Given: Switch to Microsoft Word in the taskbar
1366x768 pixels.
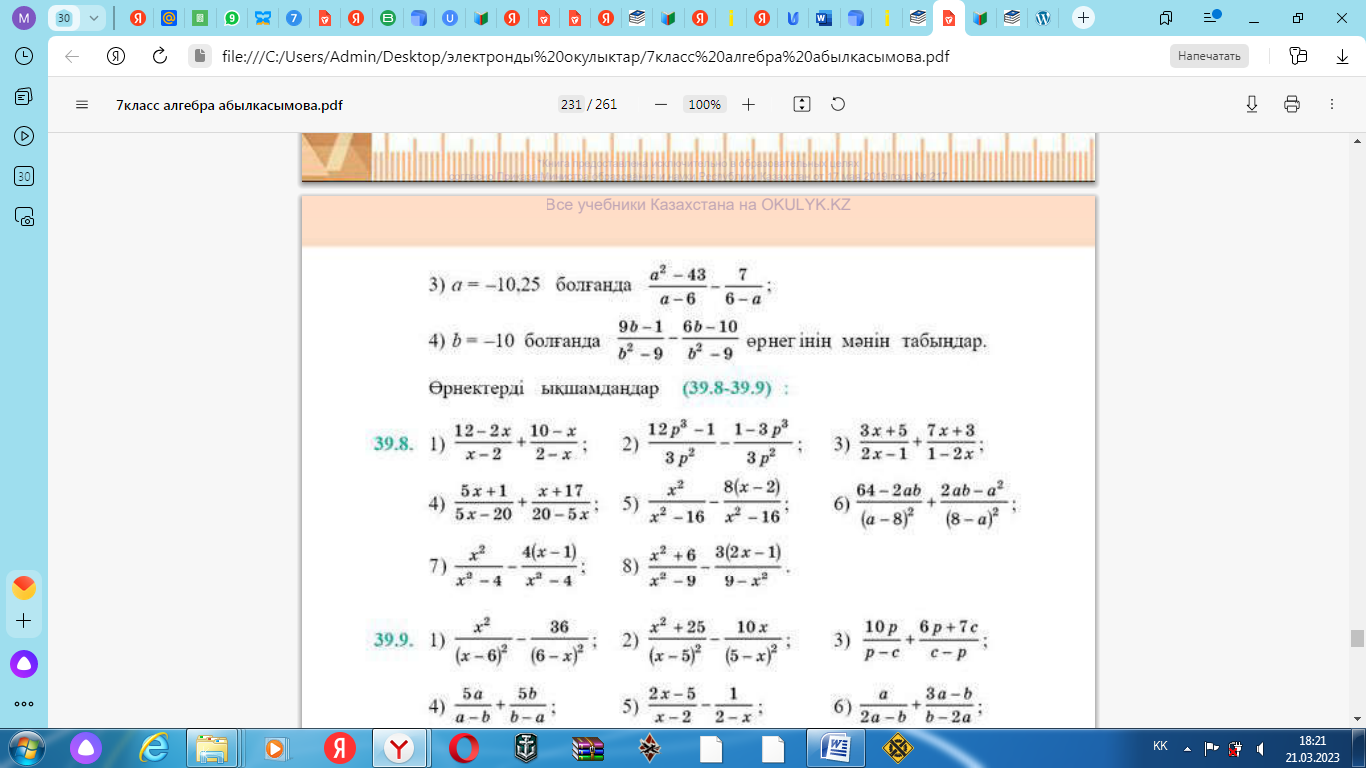Looking at the screenshot, I should (835, 747).
